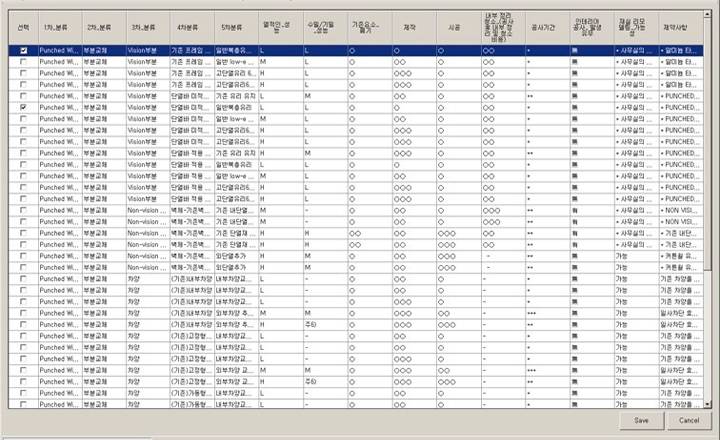This screenshot has width=720, height=440.
Task: Click the 제약사항 column header
Action: tap(680, 28)
